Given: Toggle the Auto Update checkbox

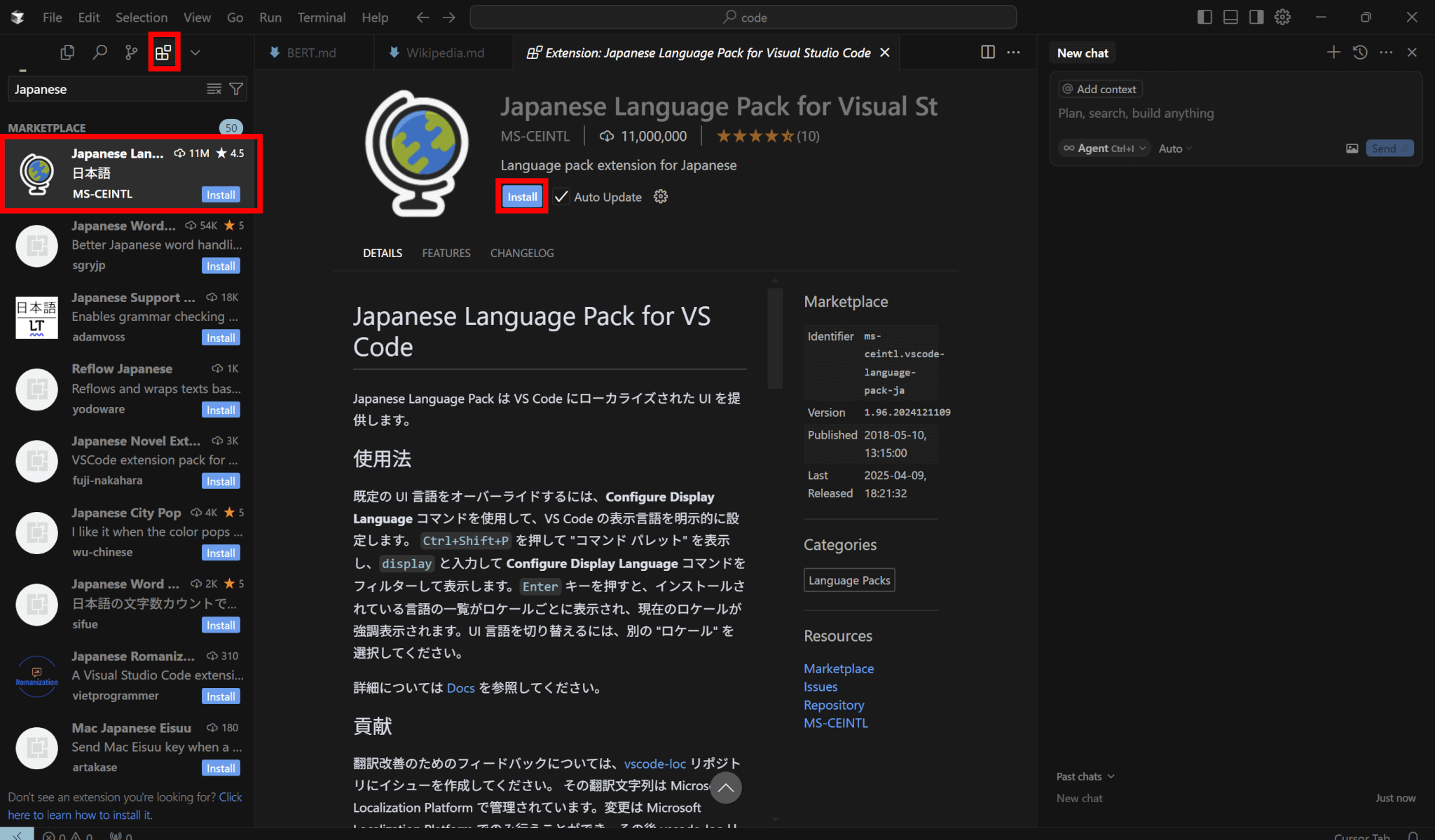Looking at the screenshot, I should pos(561,197).
